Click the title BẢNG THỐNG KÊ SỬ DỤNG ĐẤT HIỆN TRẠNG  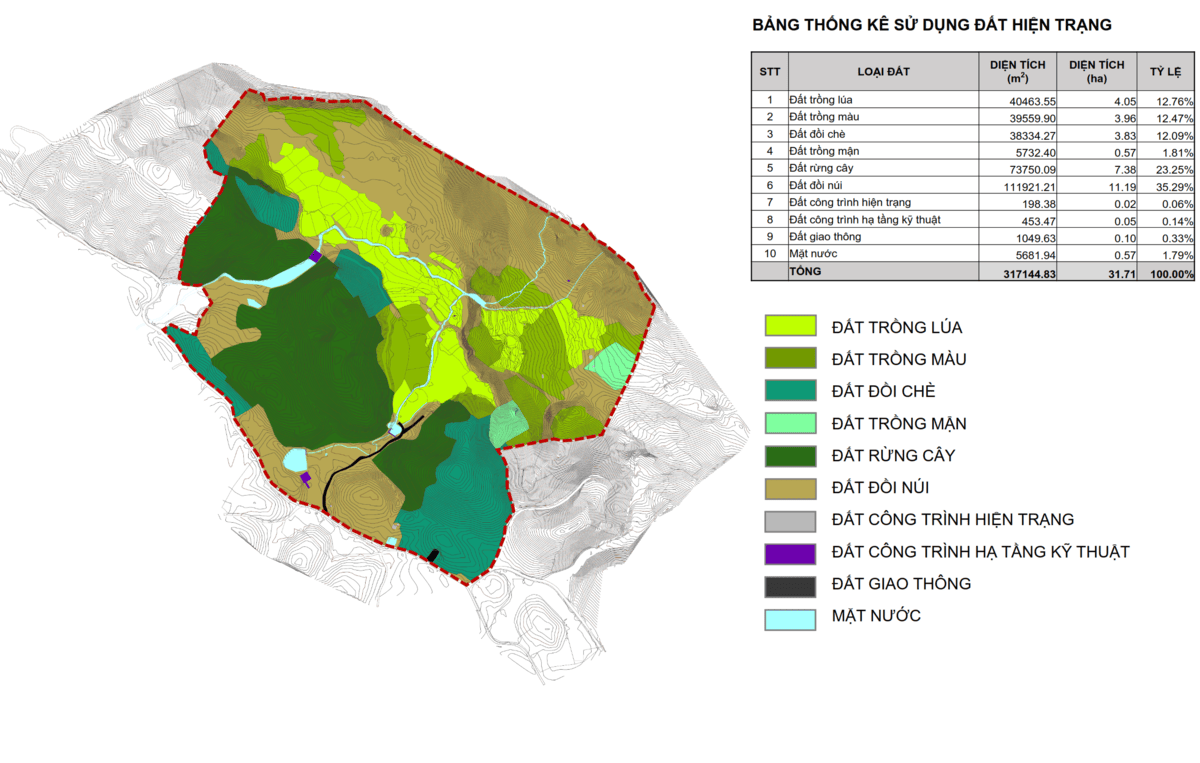932,25
